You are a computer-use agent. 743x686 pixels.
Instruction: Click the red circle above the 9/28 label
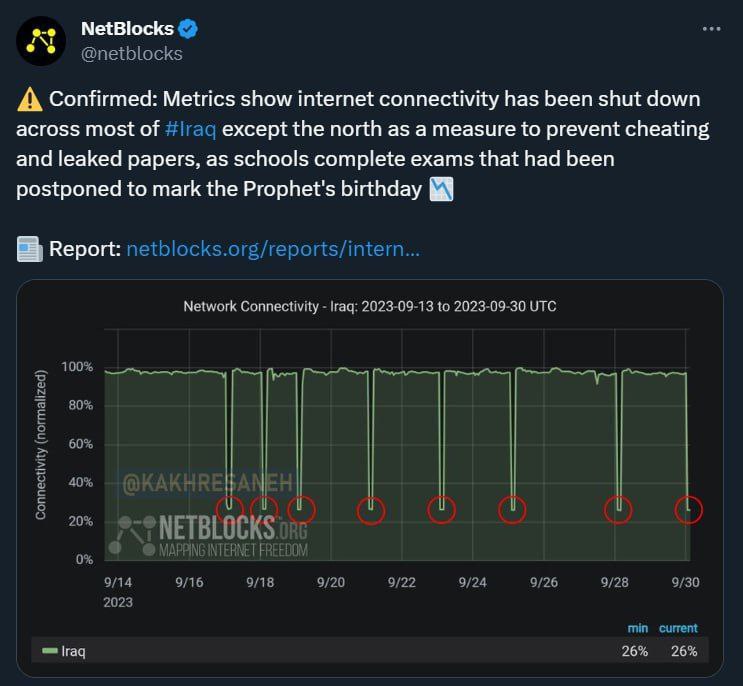tap(619, 509)
